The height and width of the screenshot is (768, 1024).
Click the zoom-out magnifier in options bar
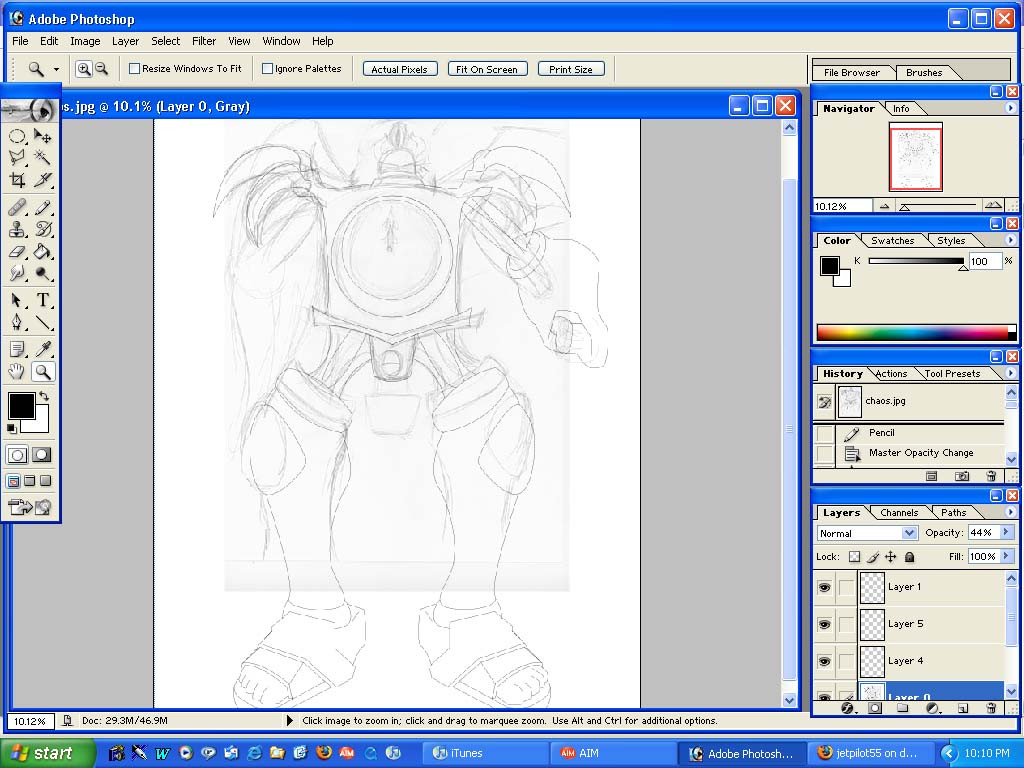pos(101,69)
